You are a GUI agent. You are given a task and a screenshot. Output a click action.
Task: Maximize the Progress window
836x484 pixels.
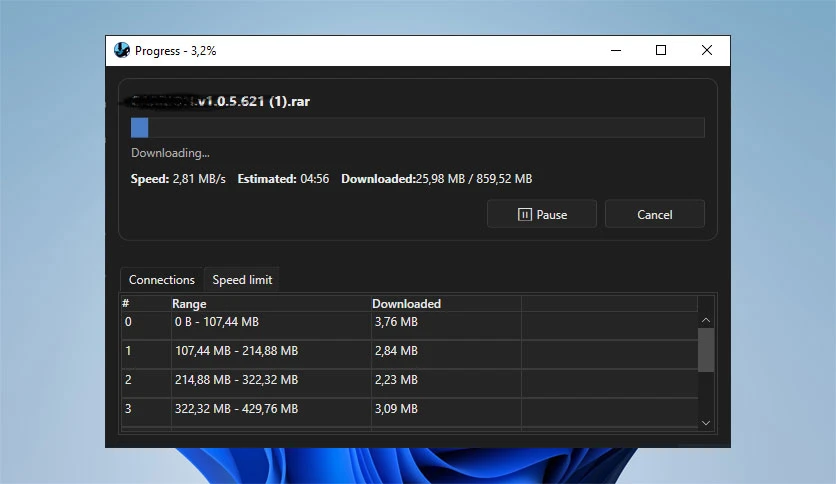point(661,50)
